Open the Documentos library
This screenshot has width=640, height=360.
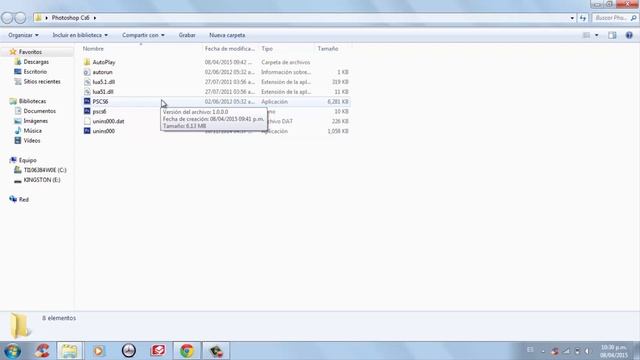(40, 111)
